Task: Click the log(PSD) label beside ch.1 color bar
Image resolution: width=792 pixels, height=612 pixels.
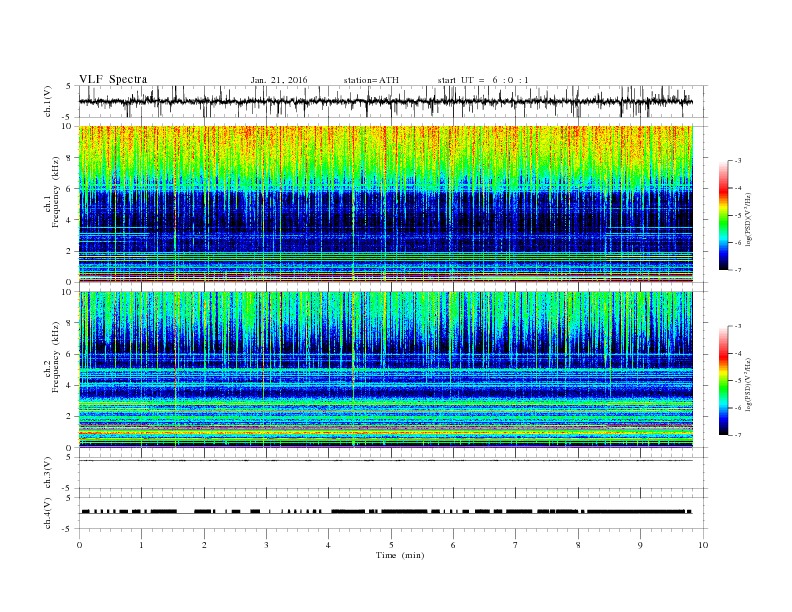Action: tap(749, 219)
